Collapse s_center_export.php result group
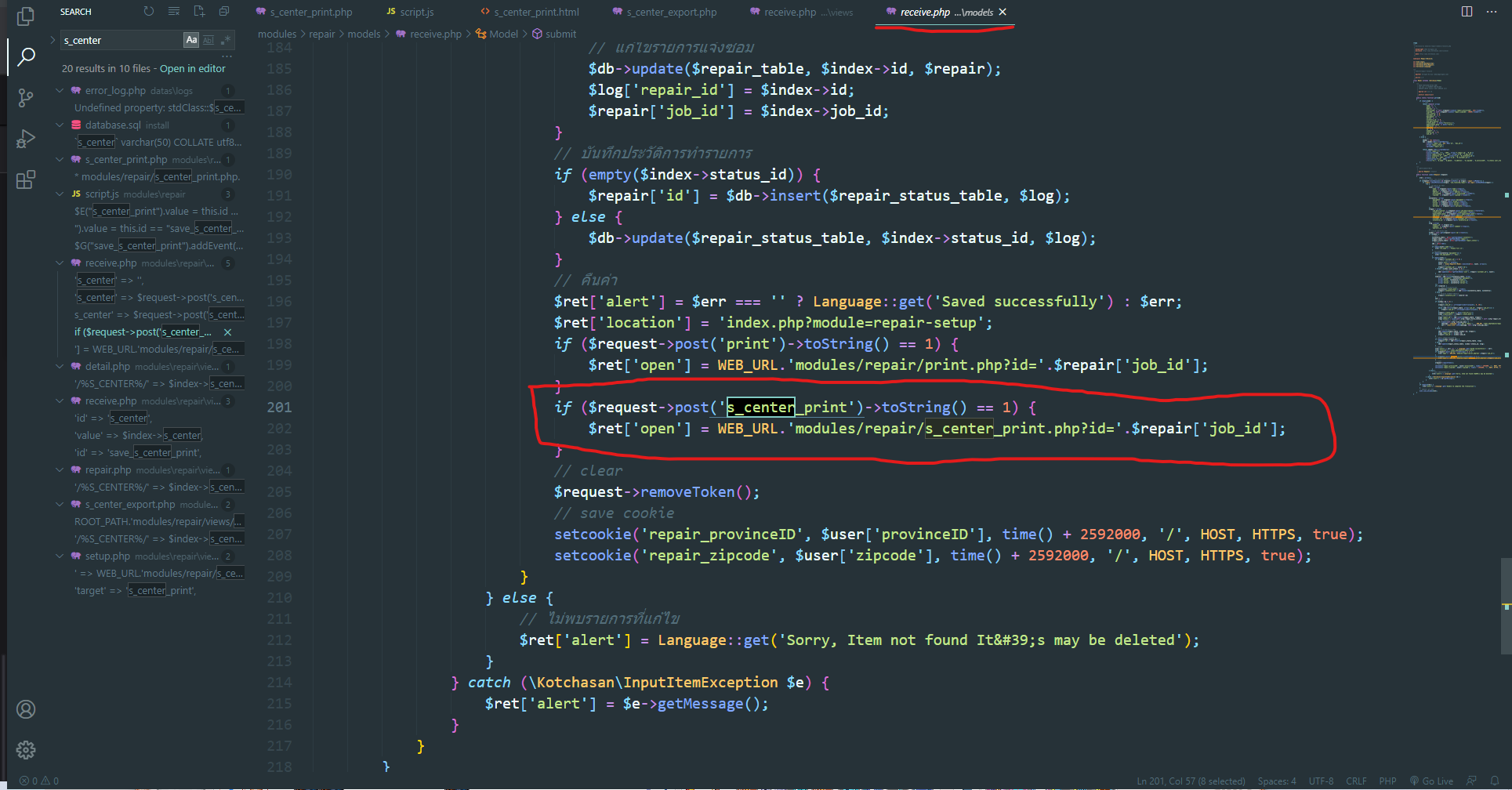1512x790 pixels. (x=60, y=505)
